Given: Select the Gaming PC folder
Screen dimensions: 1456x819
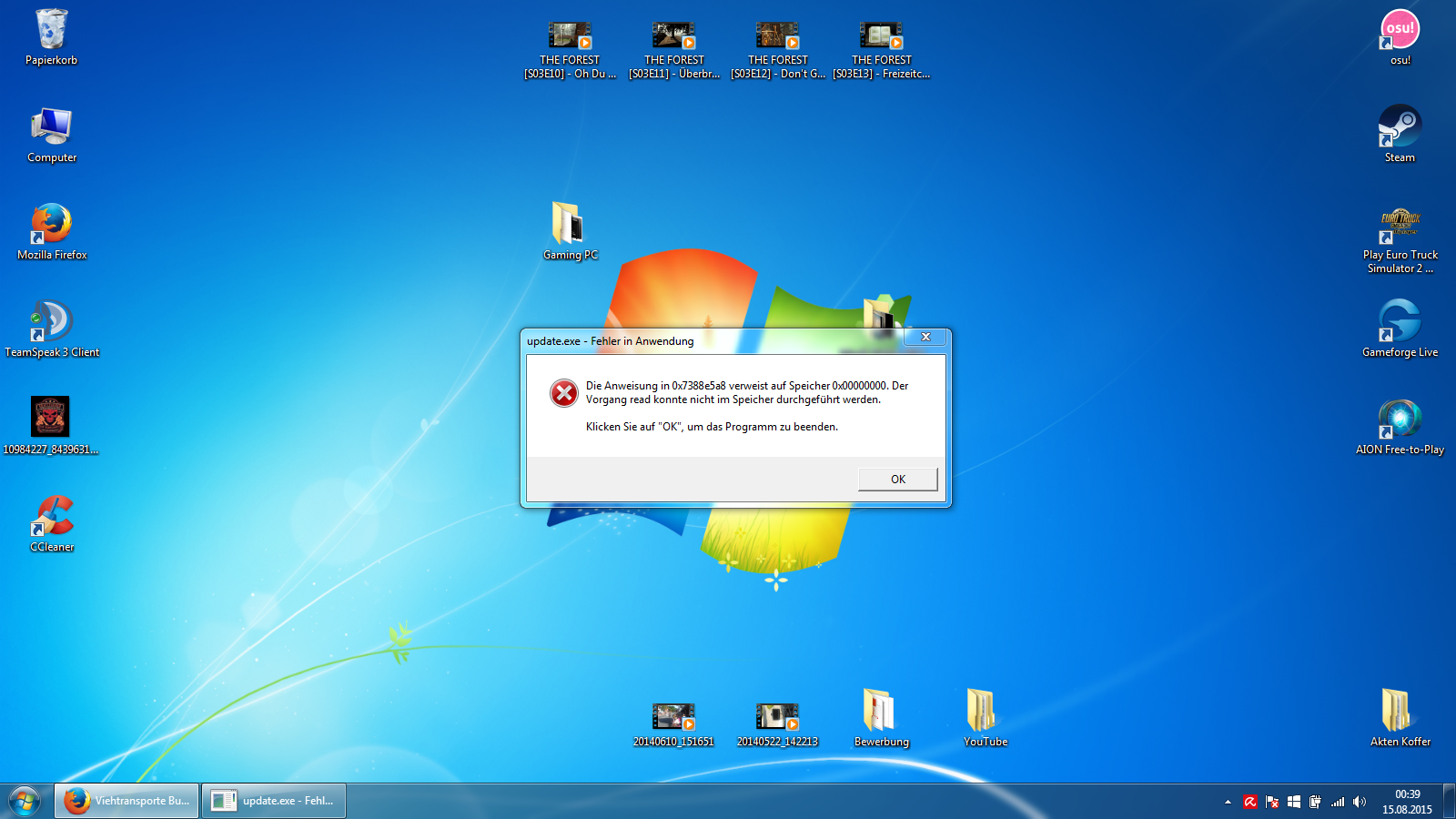Looking at the screenshot, I should (571, 231).
